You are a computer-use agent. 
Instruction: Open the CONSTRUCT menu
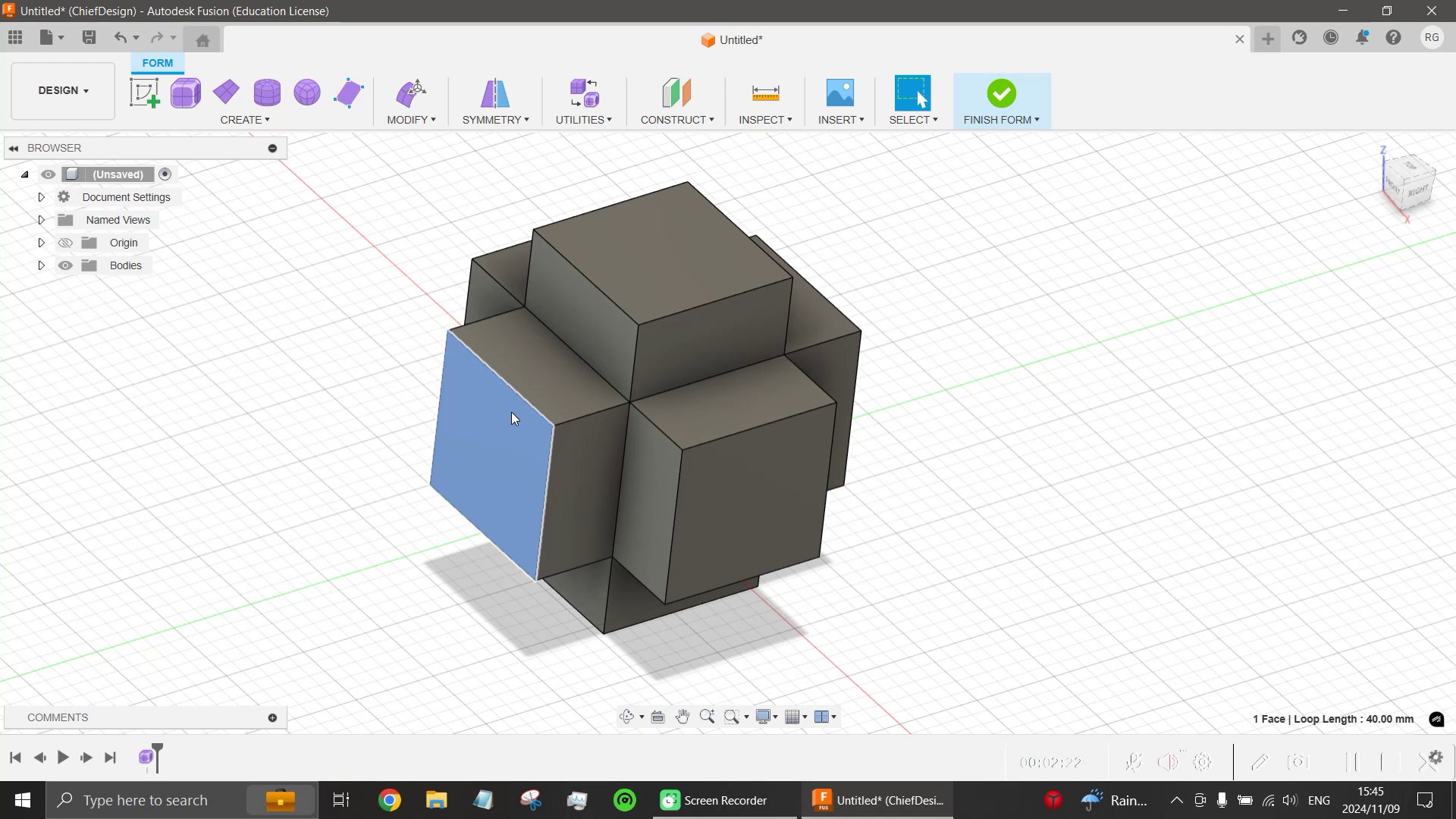(x=676, y=120)
